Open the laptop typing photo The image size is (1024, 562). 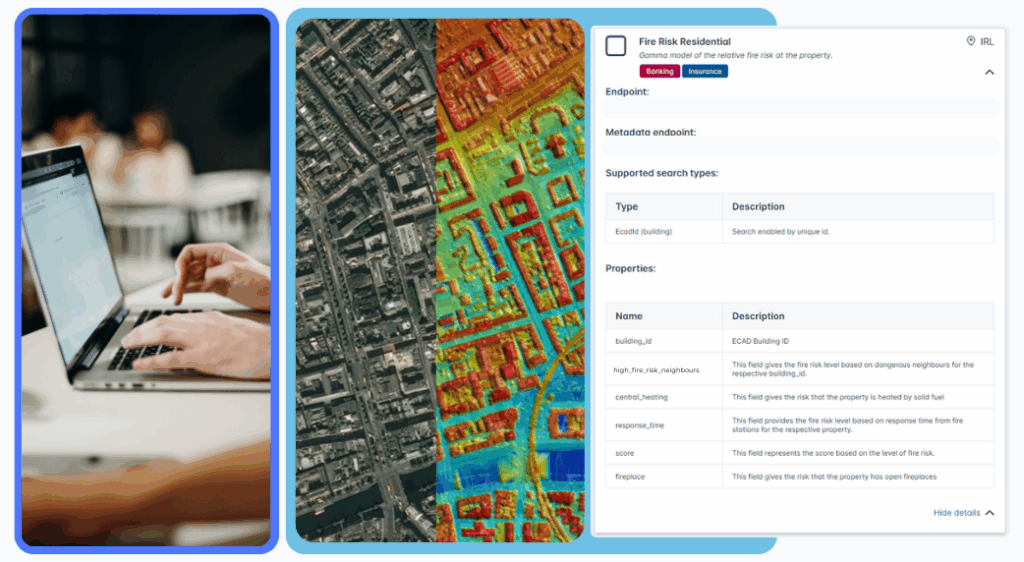(x=146, y=280)
